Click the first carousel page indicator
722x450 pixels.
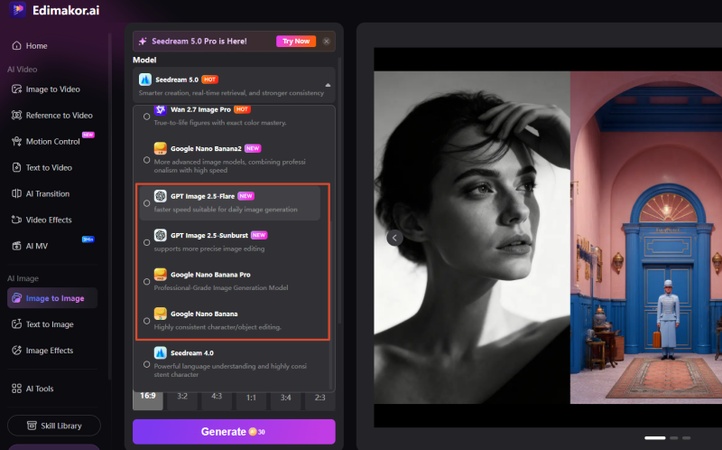click(655, 438)
